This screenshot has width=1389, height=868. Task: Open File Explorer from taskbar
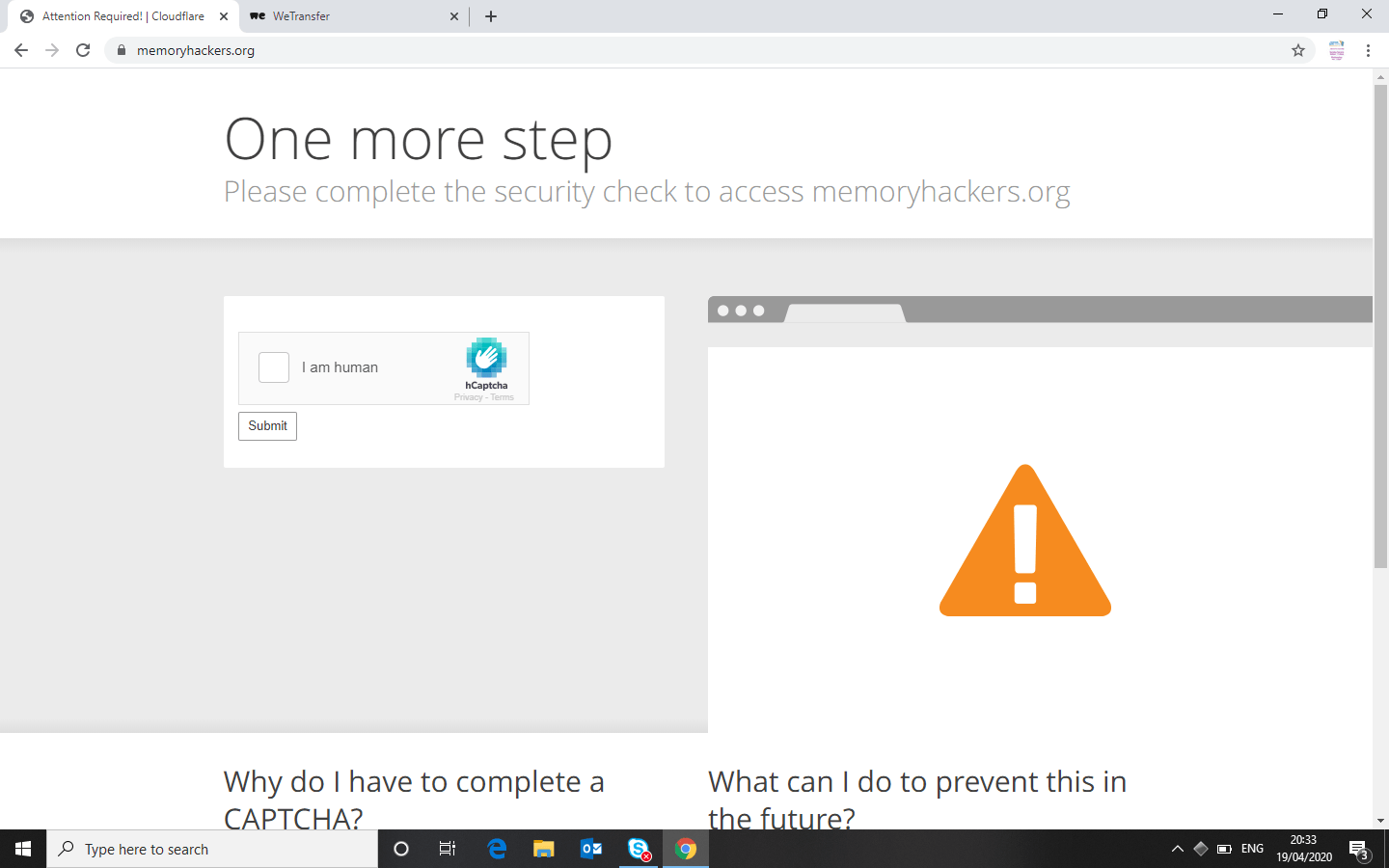(544, 849)
